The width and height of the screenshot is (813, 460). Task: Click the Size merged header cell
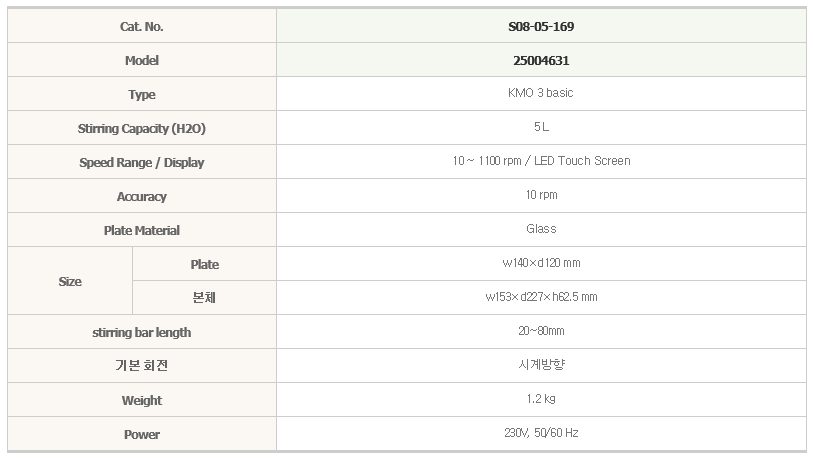[x=70, y=281]
